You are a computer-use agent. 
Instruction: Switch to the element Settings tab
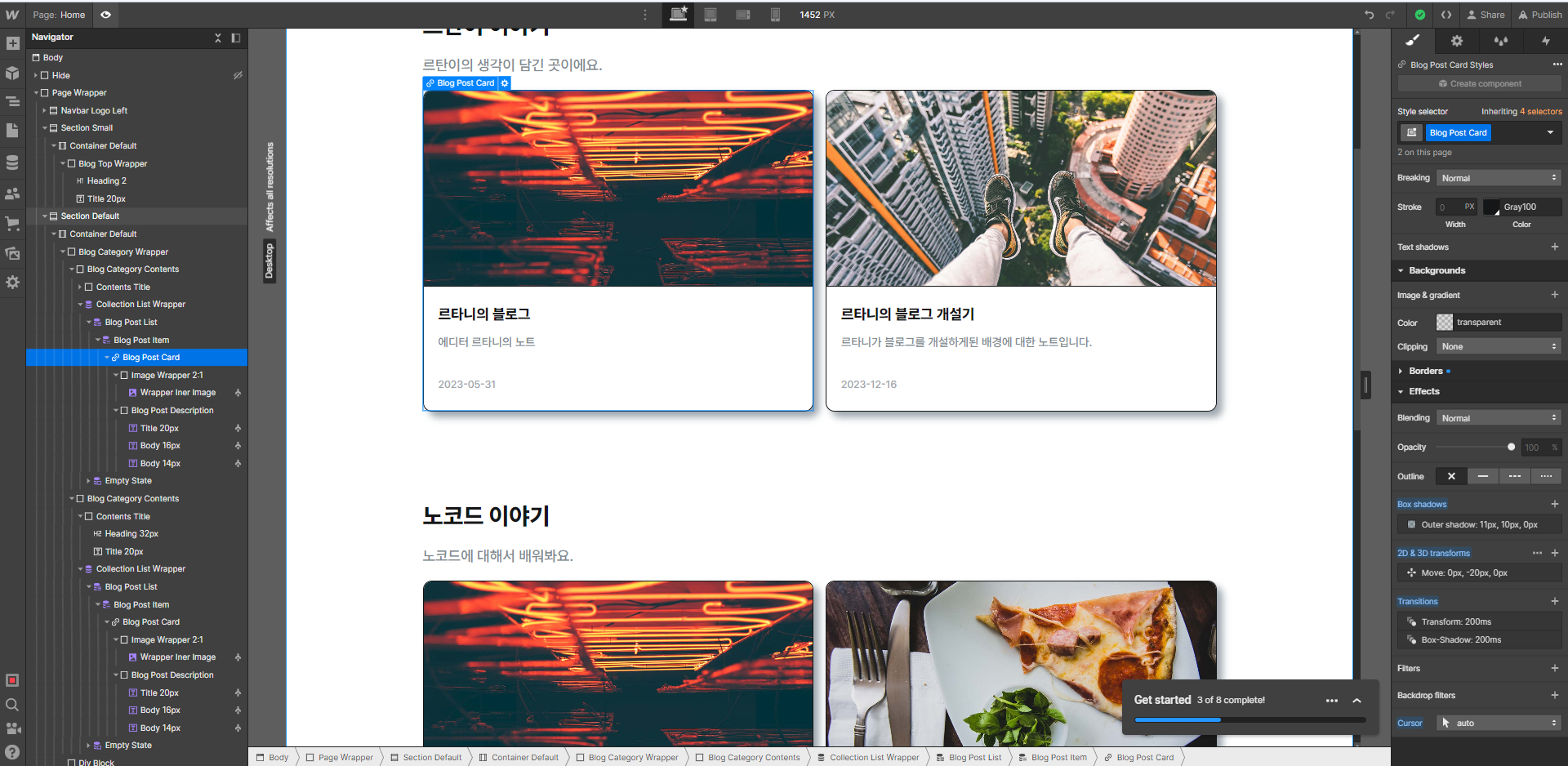[x=1457, y=41]
